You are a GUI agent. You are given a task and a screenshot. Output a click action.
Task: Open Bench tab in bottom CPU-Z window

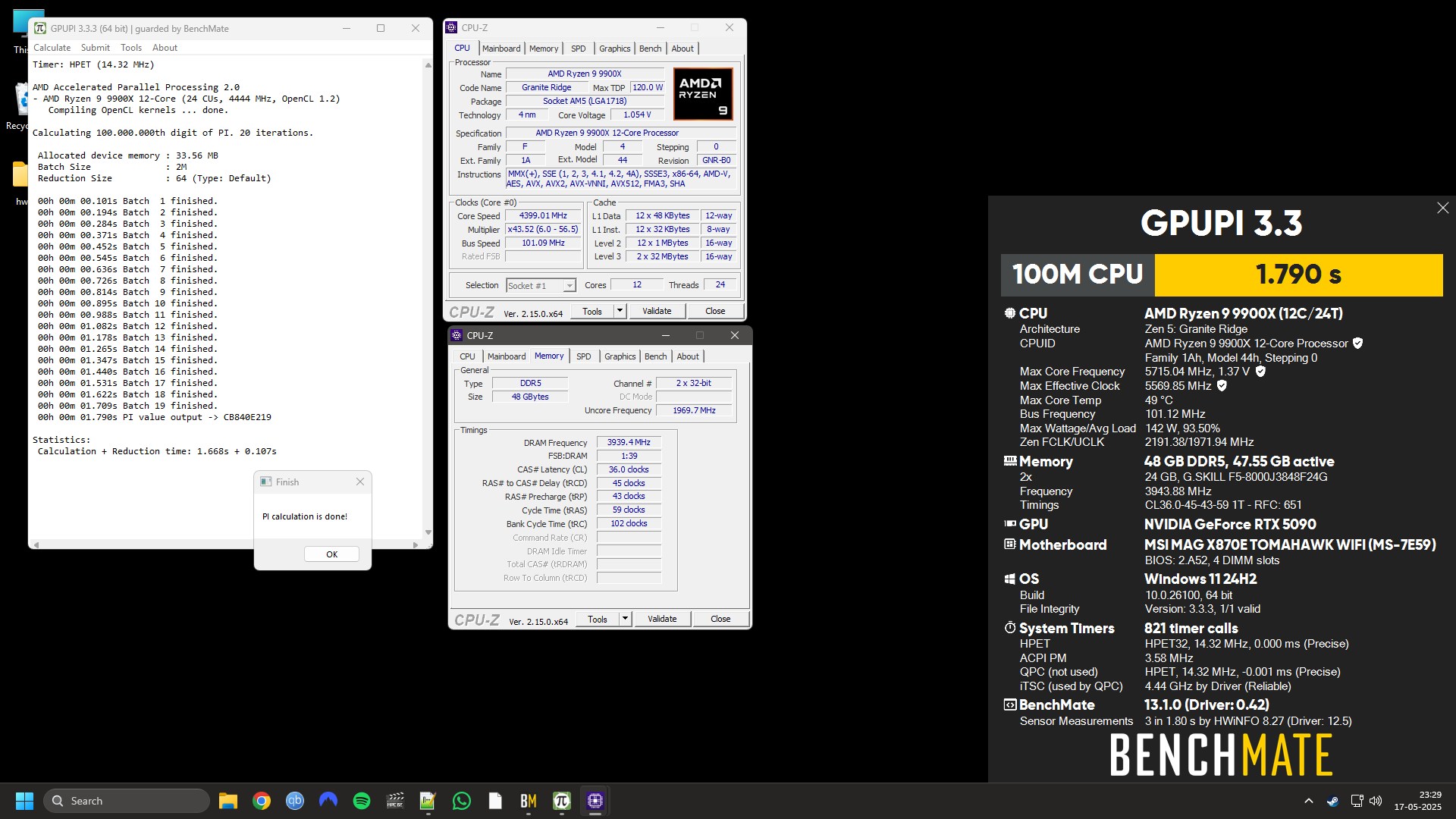coord(655,356)
